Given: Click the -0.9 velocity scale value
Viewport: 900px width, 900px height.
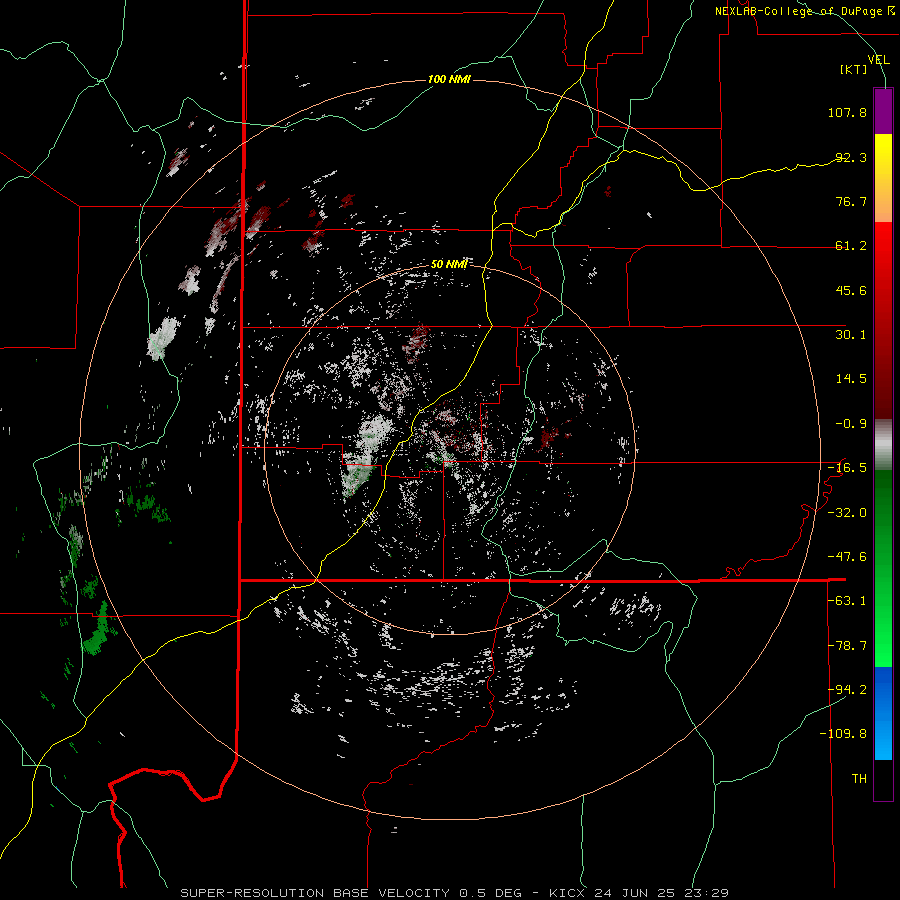Looking at the screenshot, I should (x=851, y=424).
